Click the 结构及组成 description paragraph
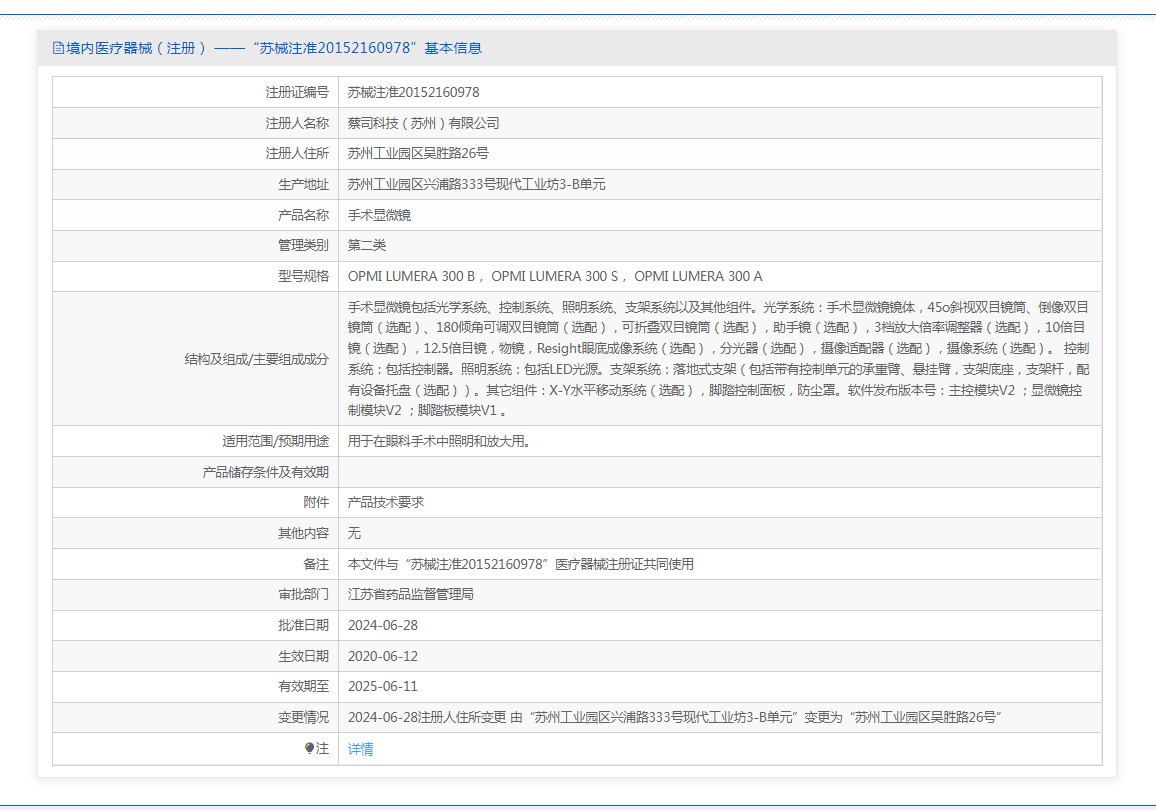 point(718,358)
